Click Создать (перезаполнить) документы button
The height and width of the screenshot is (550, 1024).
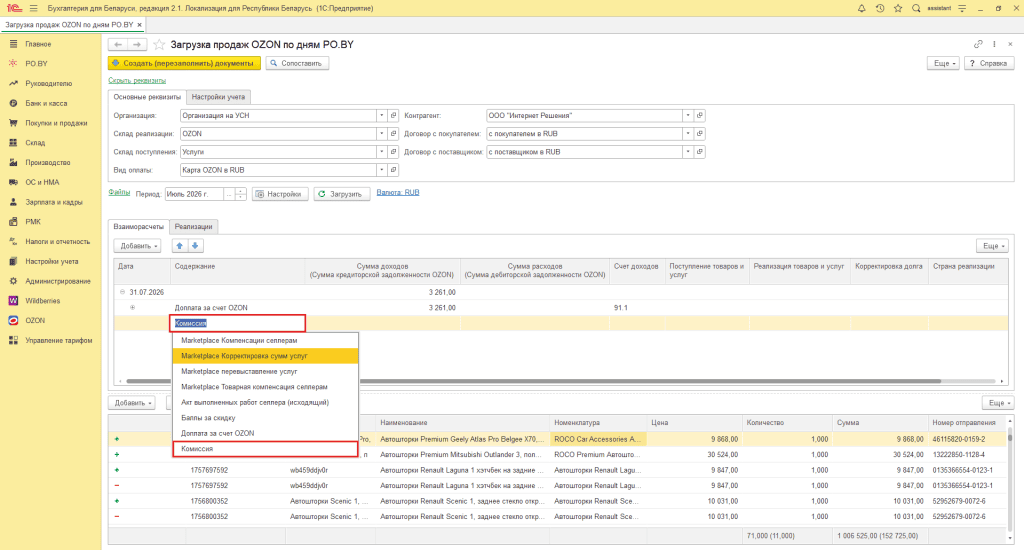click(x=184, y=63)
